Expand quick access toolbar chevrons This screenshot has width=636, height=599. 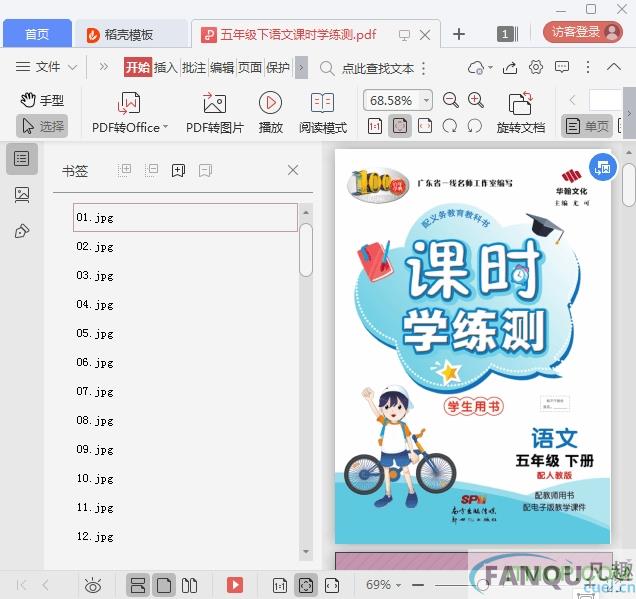click(104, 67)
